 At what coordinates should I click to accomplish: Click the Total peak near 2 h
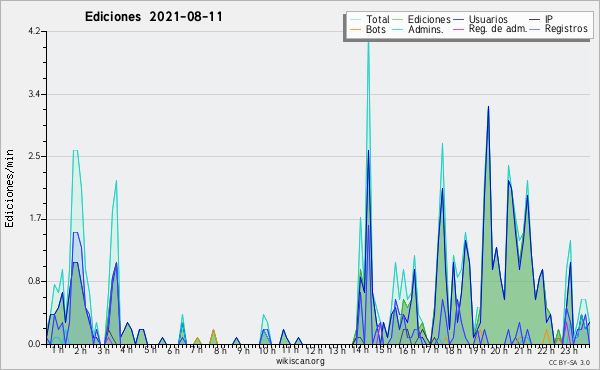tap(75, 151)
